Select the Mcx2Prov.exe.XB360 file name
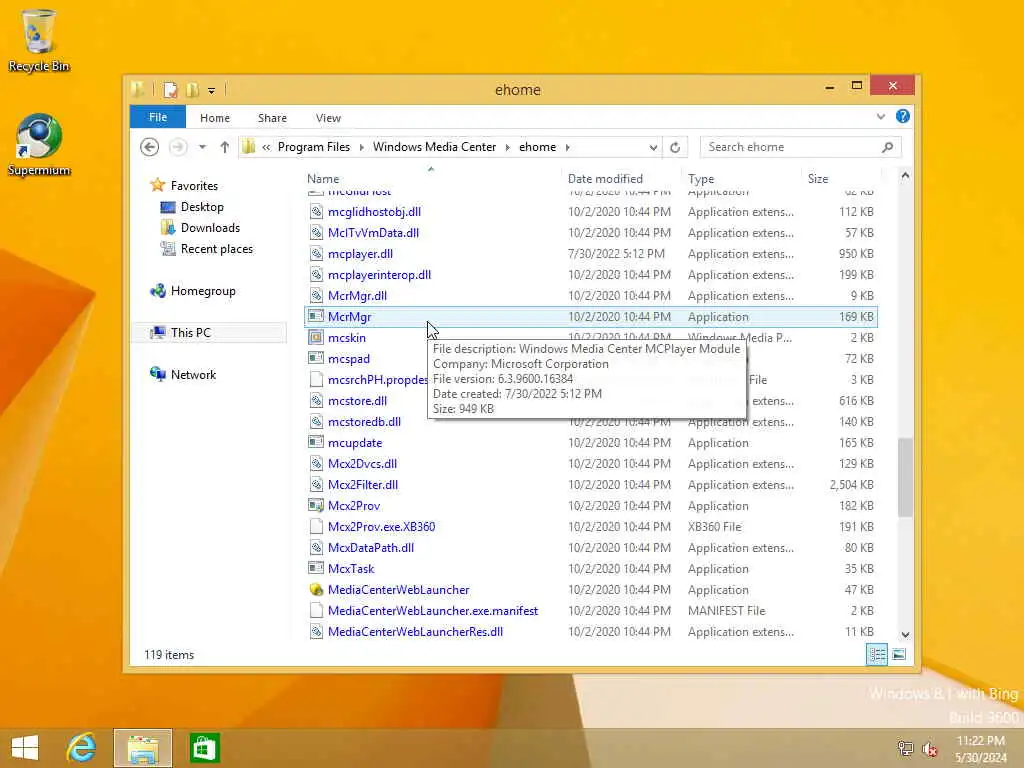The image size is (1024, 768). click(x=381, y=526)
